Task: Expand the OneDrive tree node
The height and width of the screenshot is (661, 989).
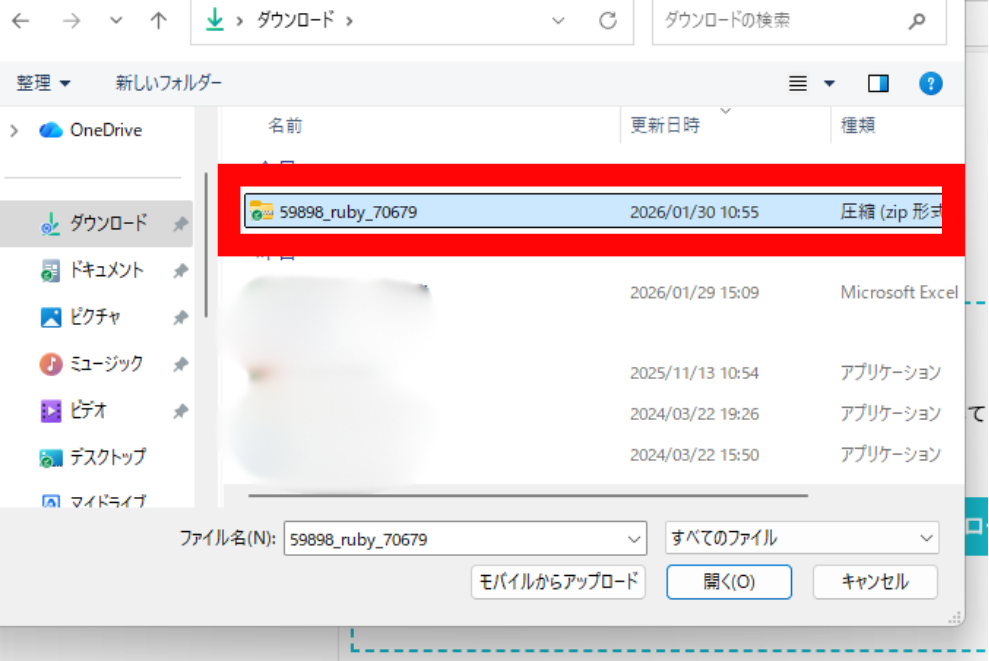Action: (x=14, y=130)
